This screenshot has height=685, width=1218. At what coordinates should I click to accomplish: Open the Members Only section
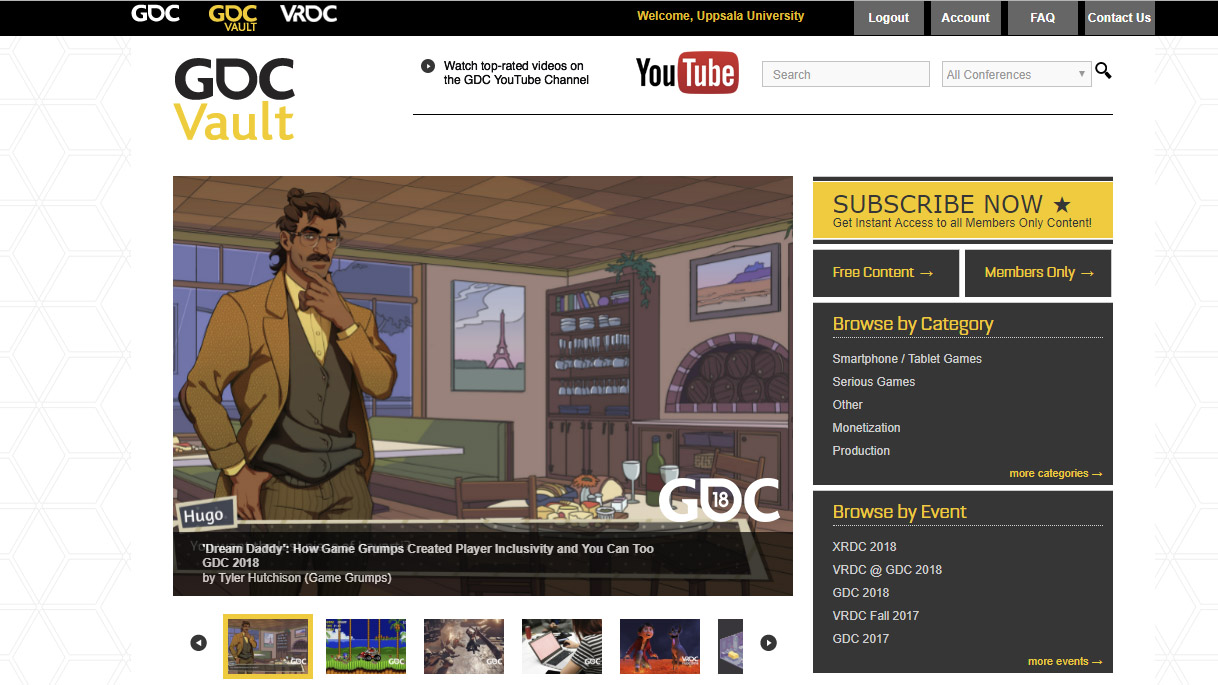[x=1038, y=273]
